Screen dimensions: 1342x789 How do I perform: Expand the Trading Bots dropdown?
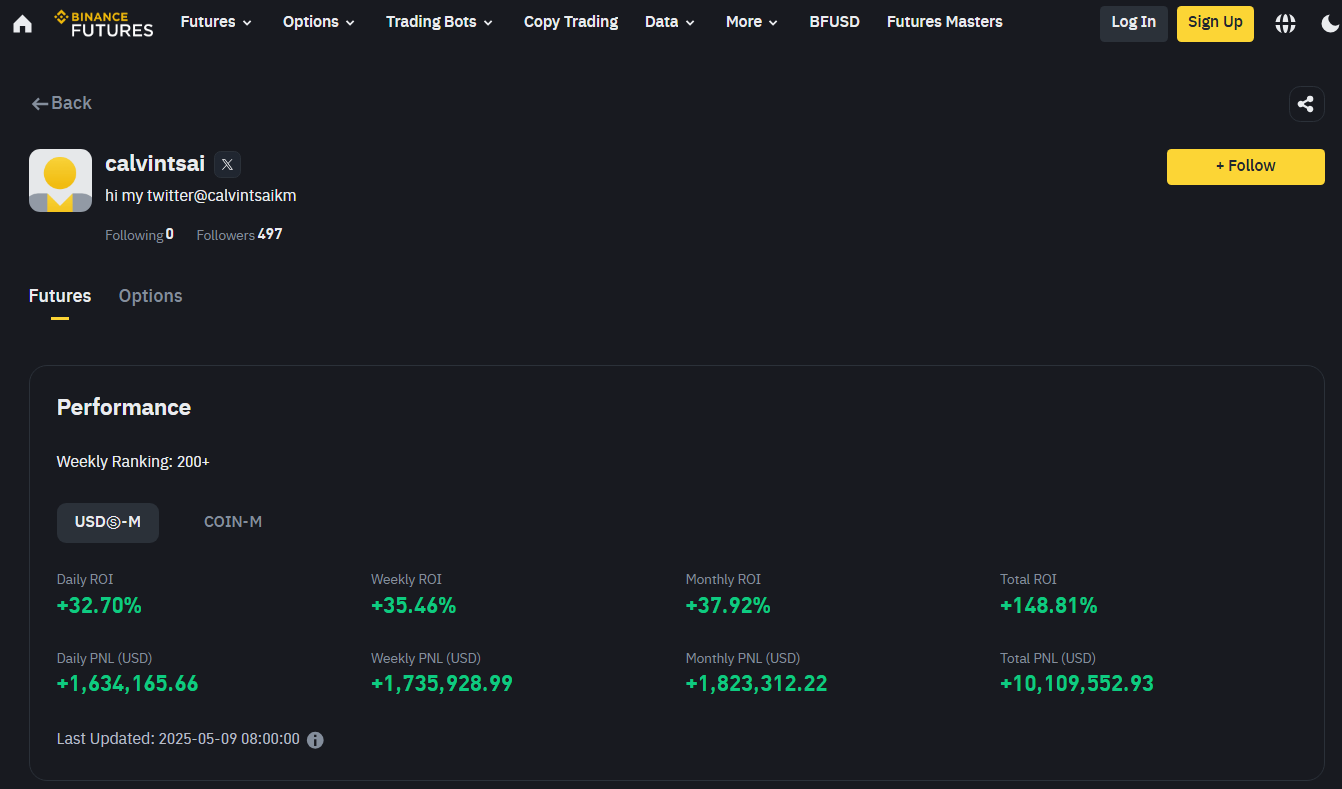[440, 22]
